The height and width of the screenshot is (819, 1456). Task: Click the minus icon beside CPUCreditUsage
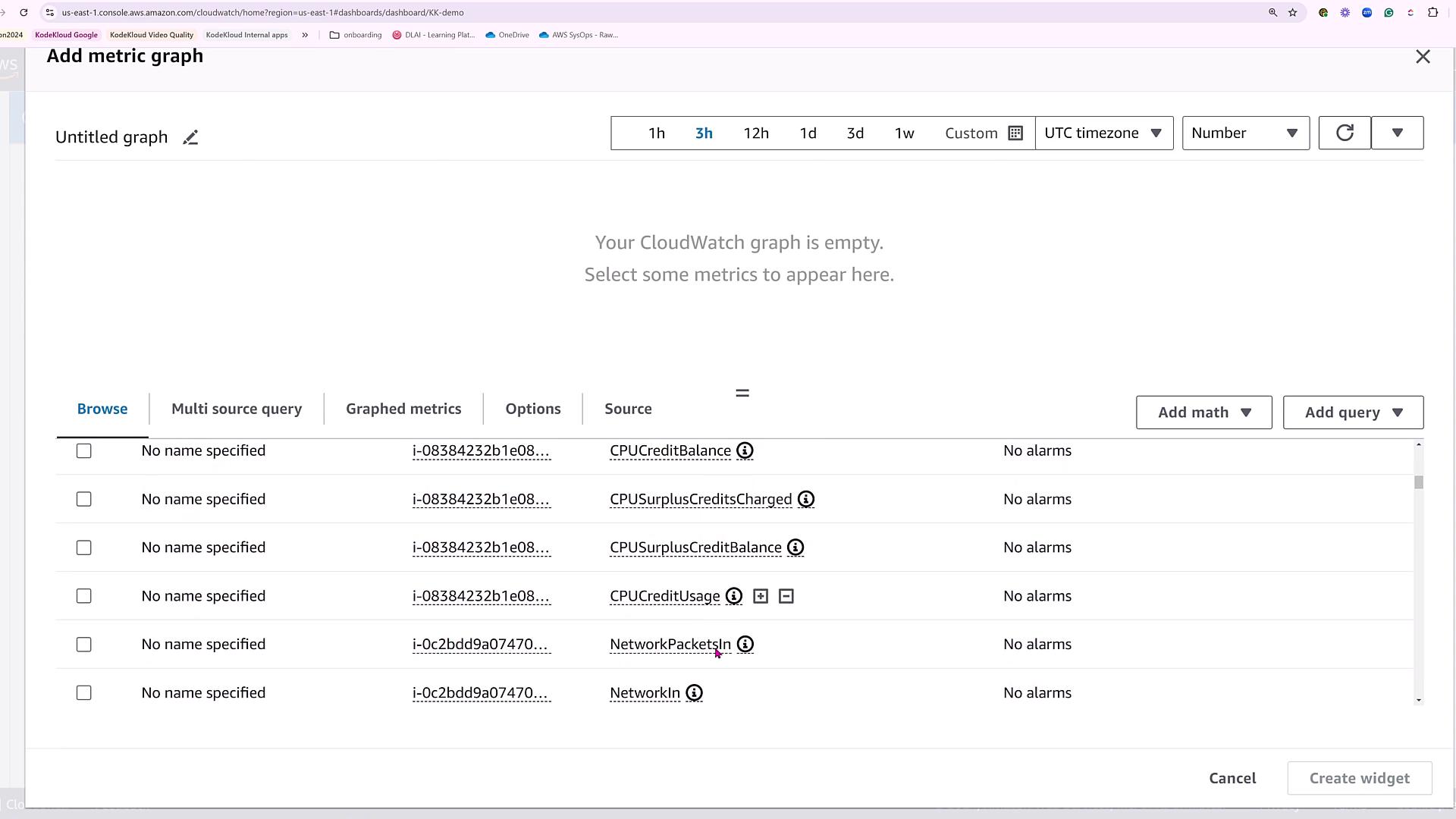point(786,597)
